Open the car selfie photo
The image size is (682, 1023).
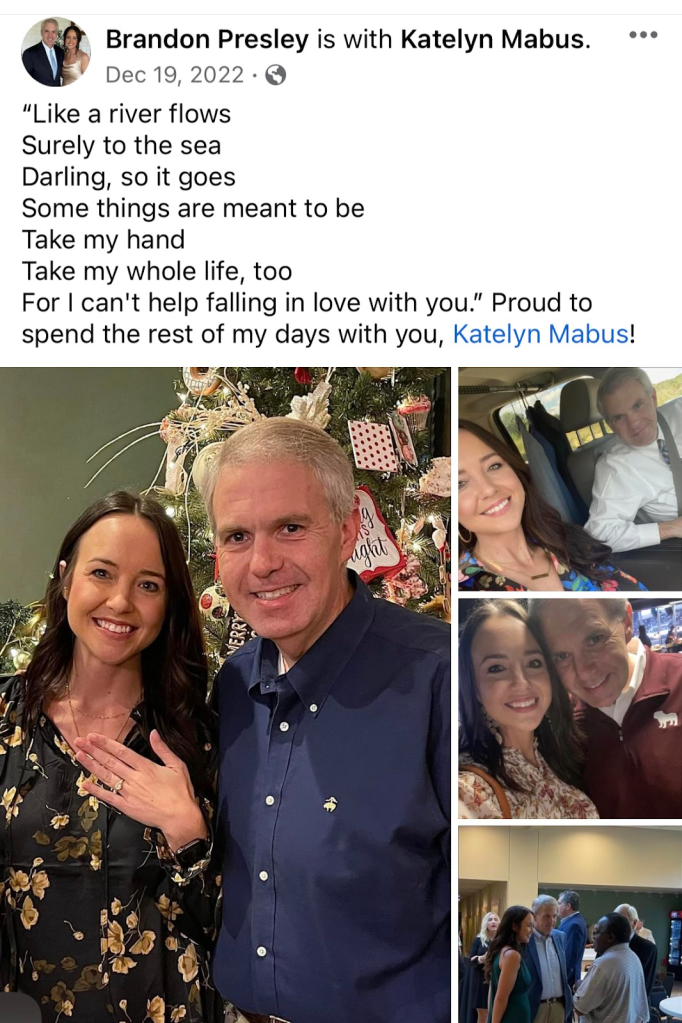(570, 479)
